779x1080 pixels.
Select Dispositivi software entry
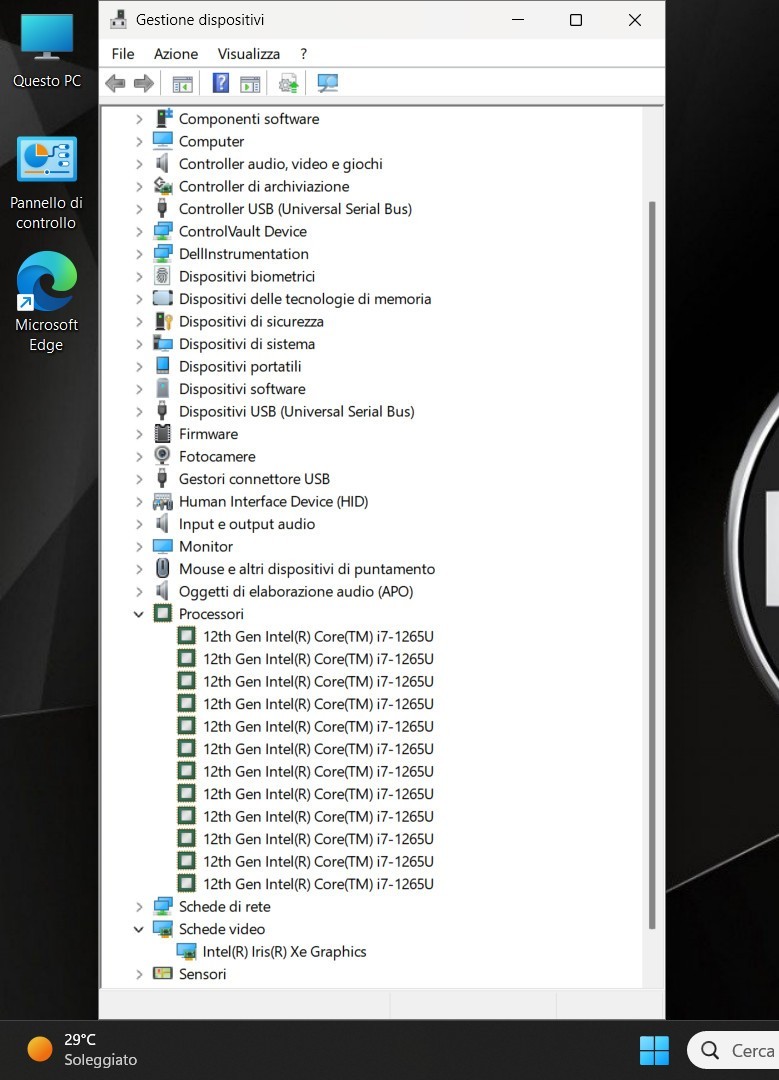point(242,388)
